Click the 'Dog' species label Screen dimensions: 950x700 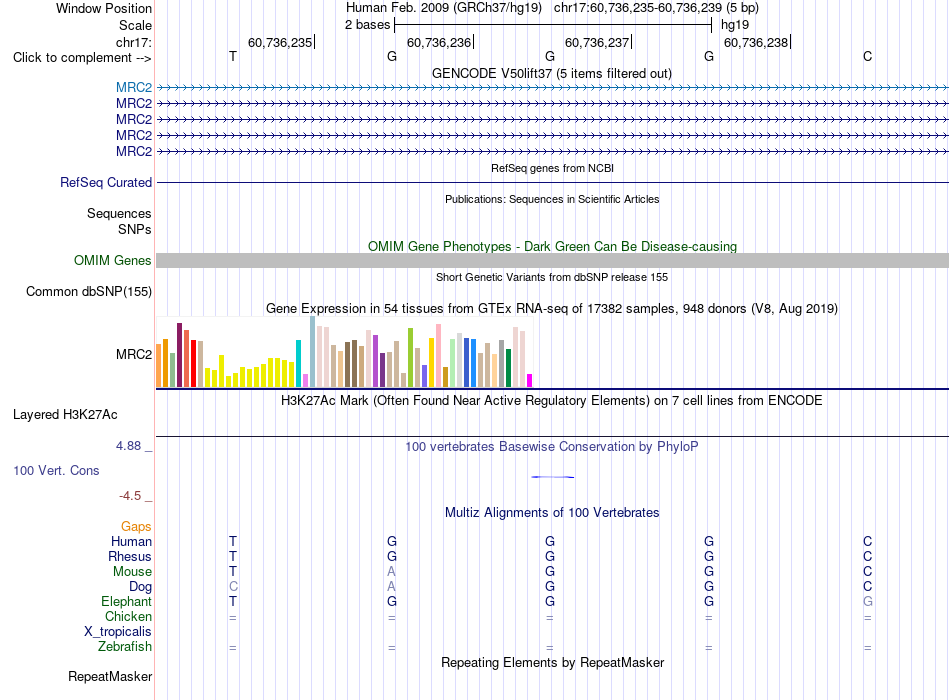(x=141, y=586)
